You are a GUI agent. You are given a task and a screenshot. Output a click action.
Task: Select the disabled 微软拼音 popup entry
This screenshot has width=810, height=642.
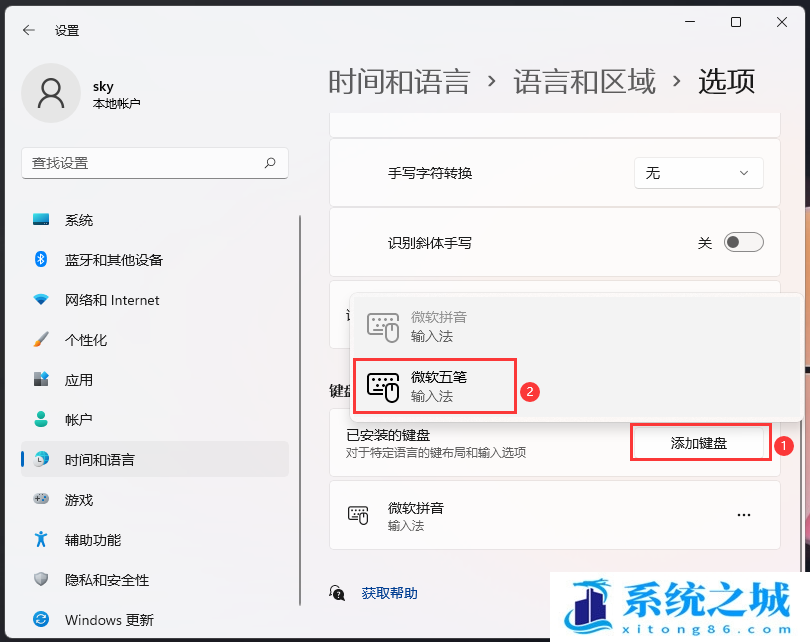[575, 326]
